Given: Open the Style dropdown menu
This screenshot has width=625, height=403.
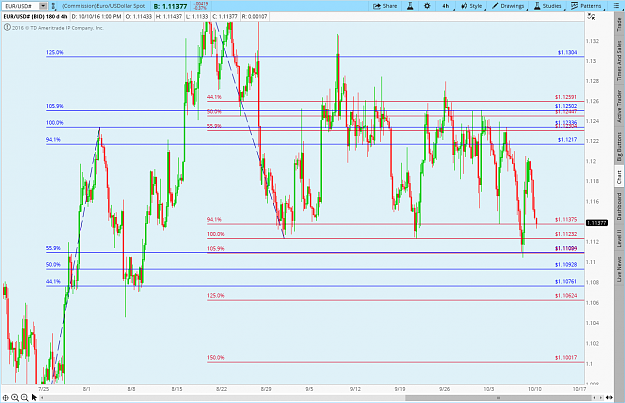Looking at the screenshot, I should pyautogui.click(x=472, y=6).
